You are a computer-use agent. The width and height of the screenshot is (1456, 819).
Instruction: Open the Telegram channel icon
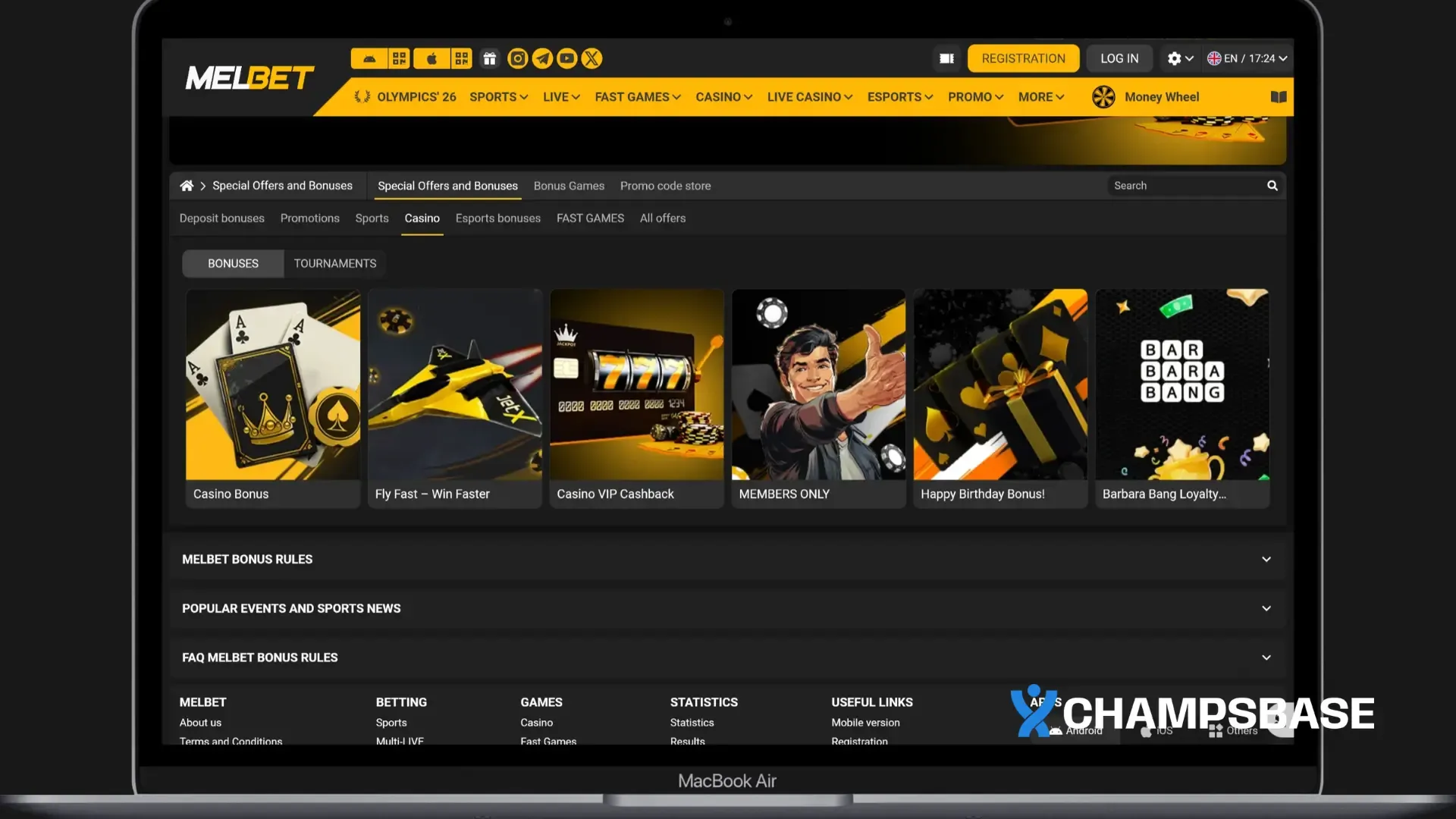pyautogui.click(x=542, y=58)
